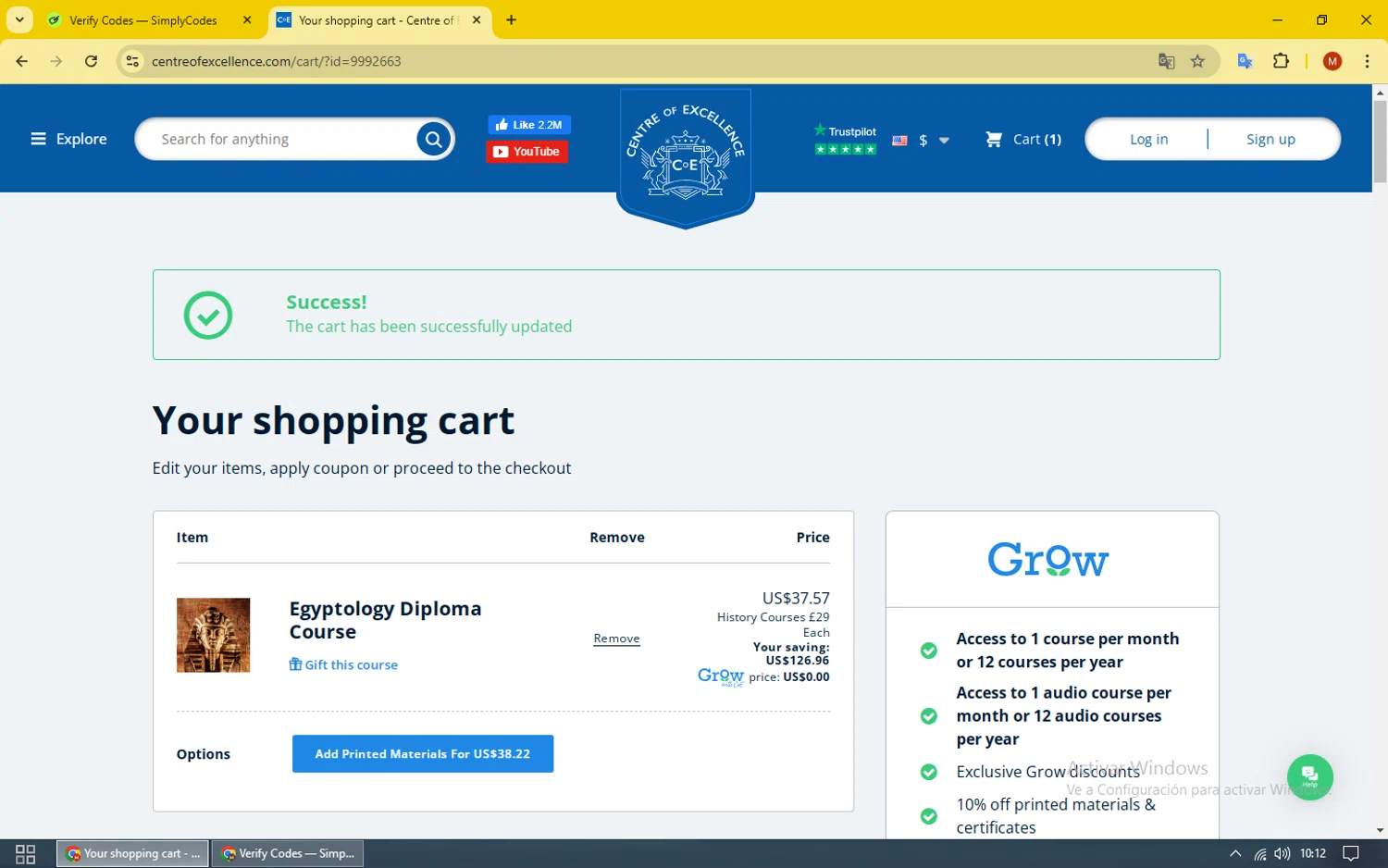
Task: Click the Centre of Excellence crest logo
Action: tap(686, 157)
